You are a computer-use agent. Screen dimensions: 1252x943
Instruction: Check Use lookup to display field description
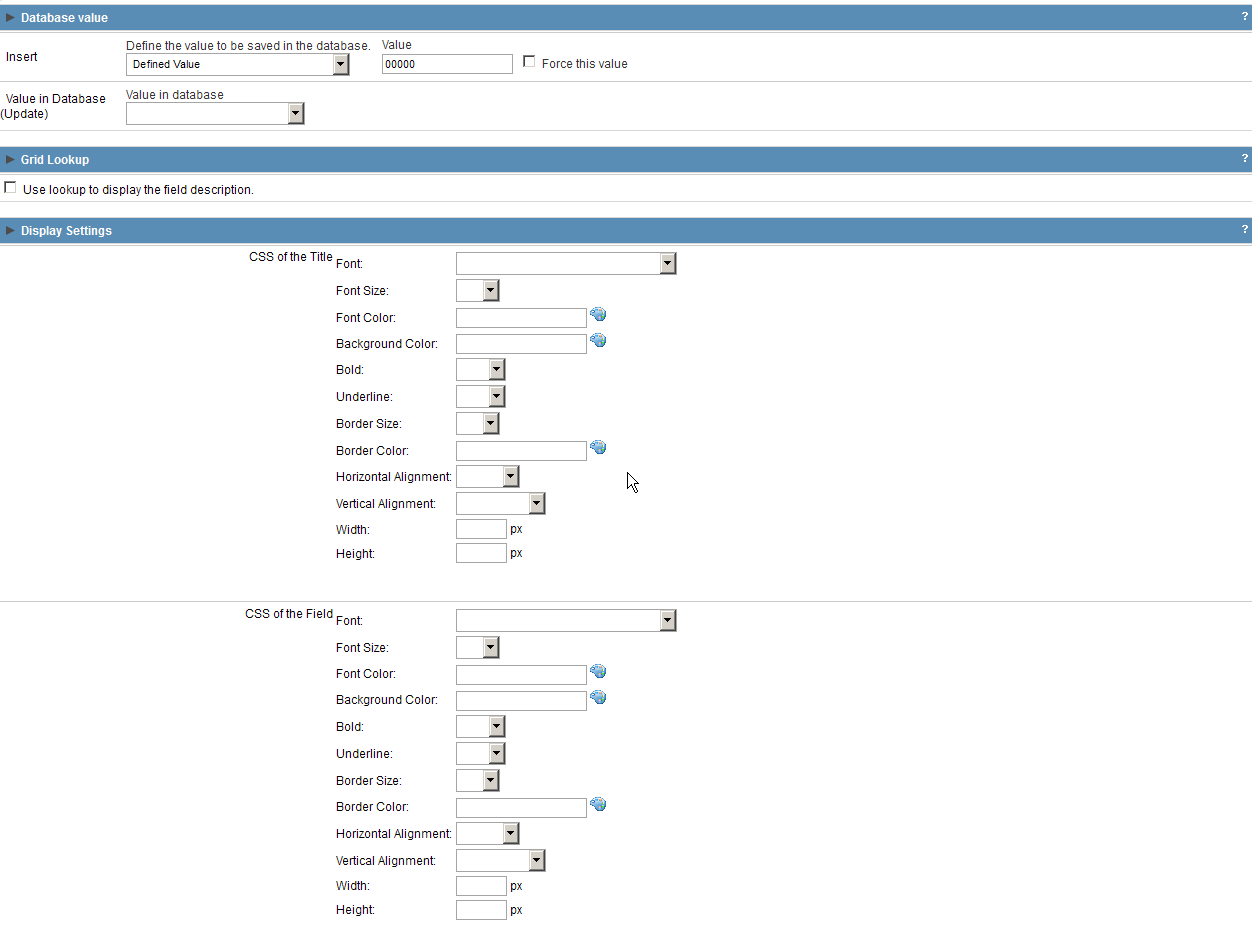(x=11, y=188)
